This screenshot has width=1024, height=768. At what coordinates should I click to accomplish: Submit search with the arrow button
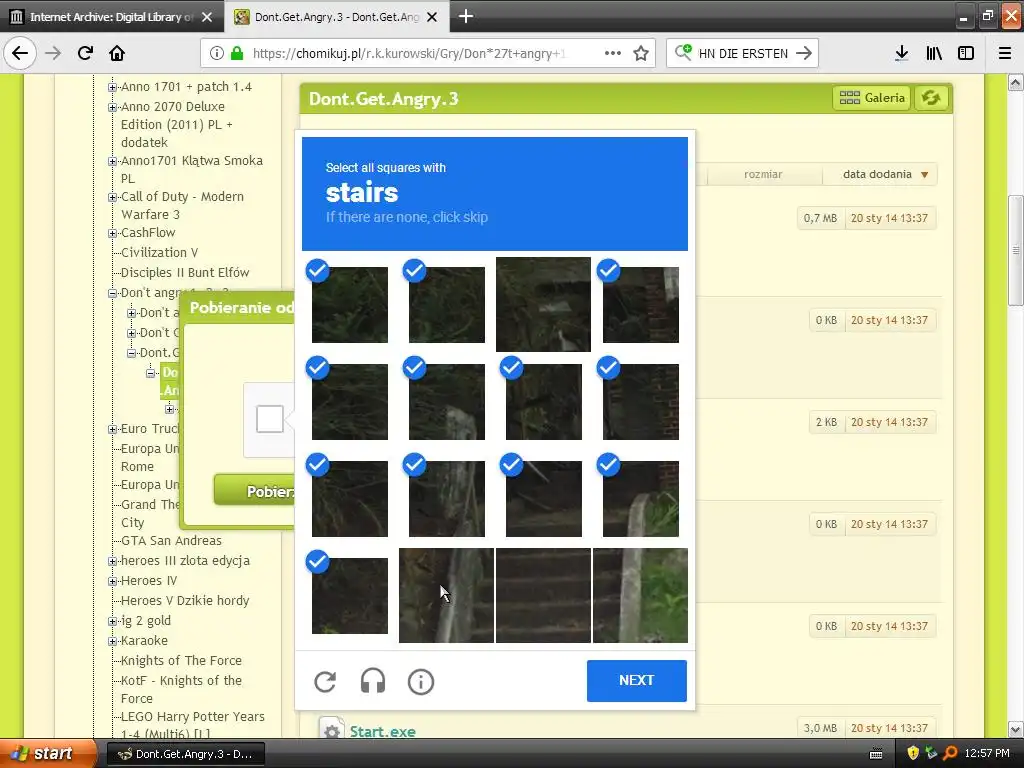click(804, 53)
